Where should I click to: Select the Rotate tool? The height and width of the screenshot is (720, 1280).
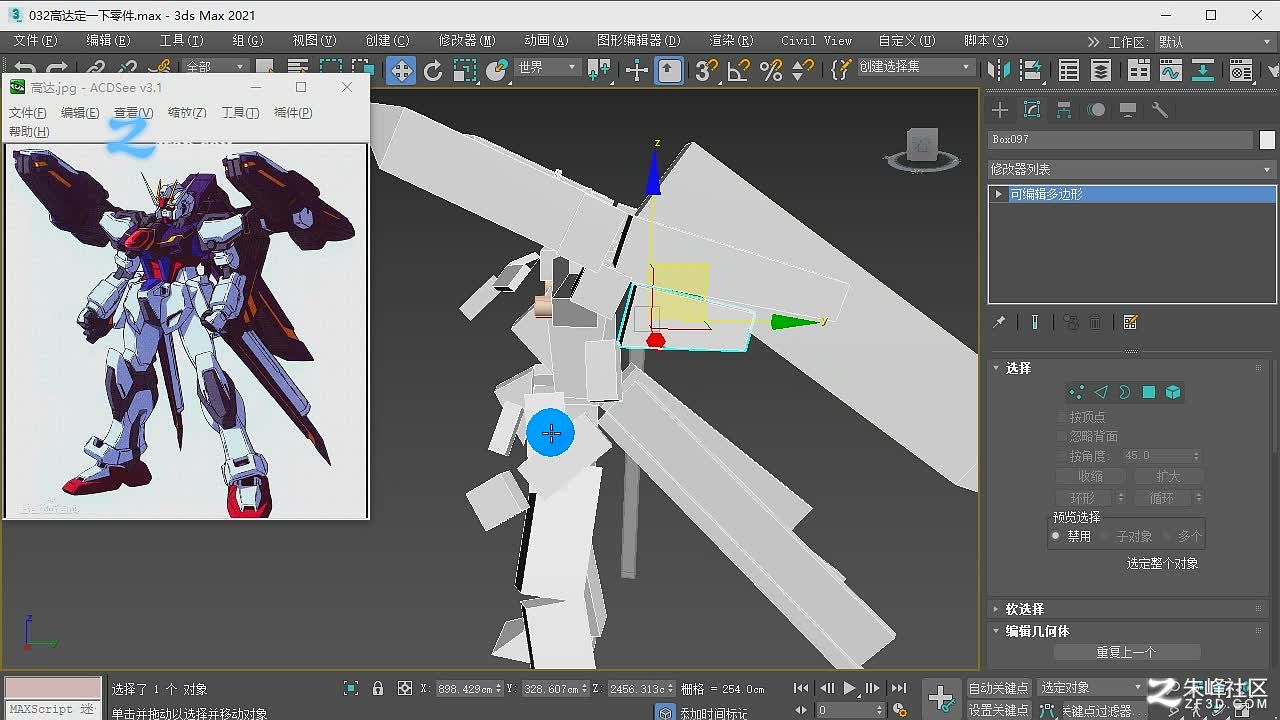(x=433, y=70)
